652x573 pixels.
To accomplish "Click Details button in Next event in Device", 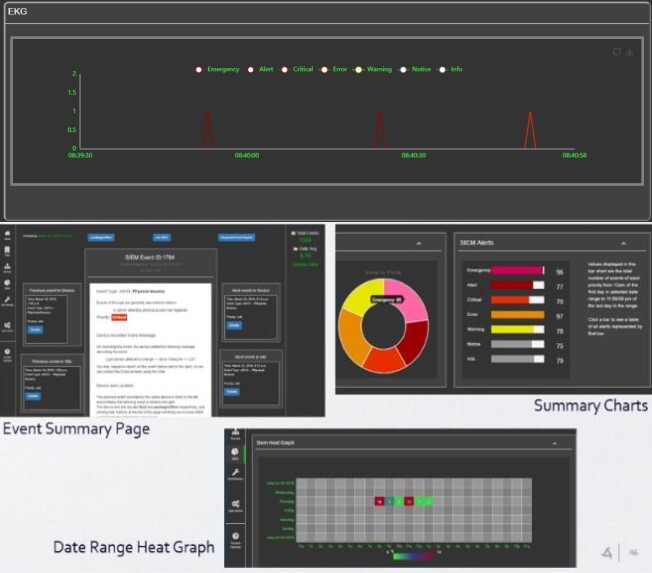I will 234,325.
